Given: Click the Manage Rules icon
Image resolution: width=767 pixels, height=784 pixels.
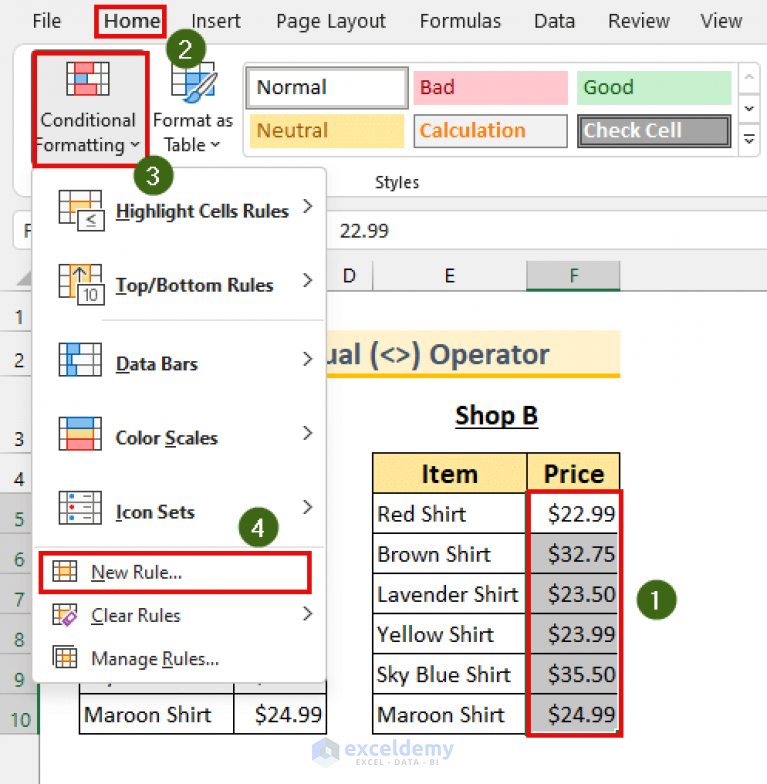Looking at the screenshot, I should [x=65, y=658].
